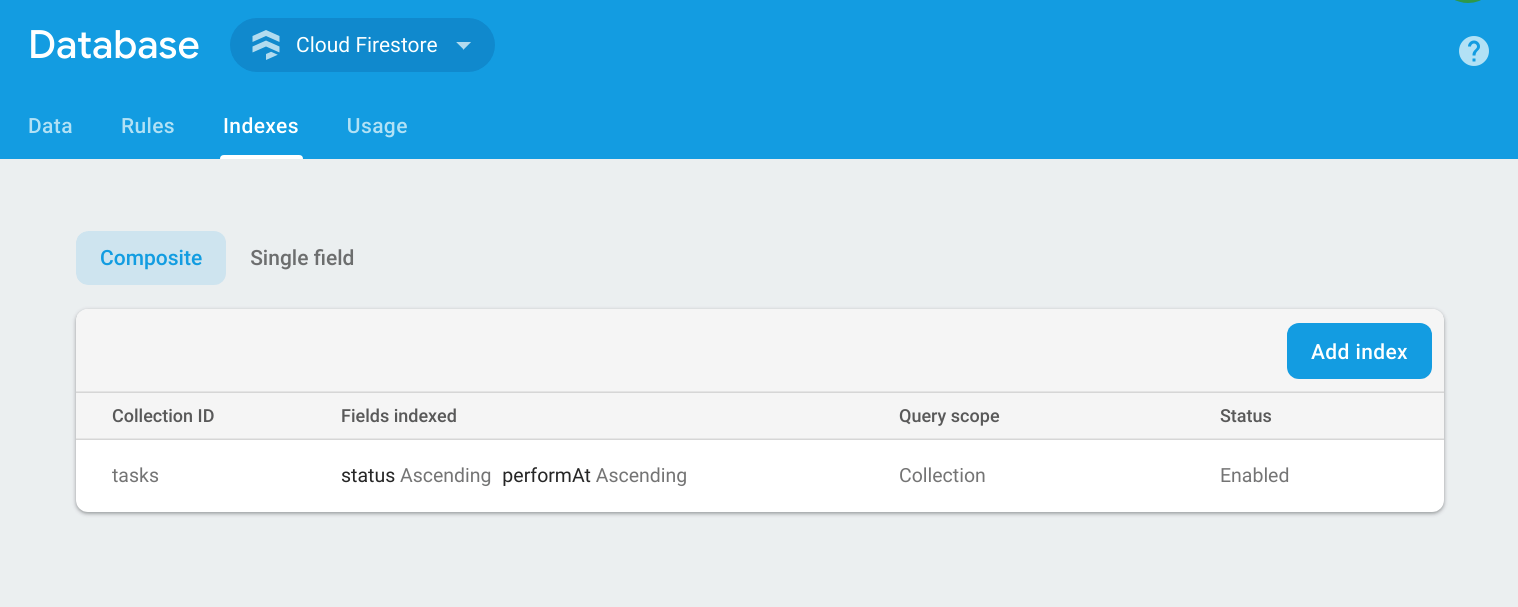Switch to the Rules tab
The width and height of the screenshot is (1518, 607).
[147, 126]
